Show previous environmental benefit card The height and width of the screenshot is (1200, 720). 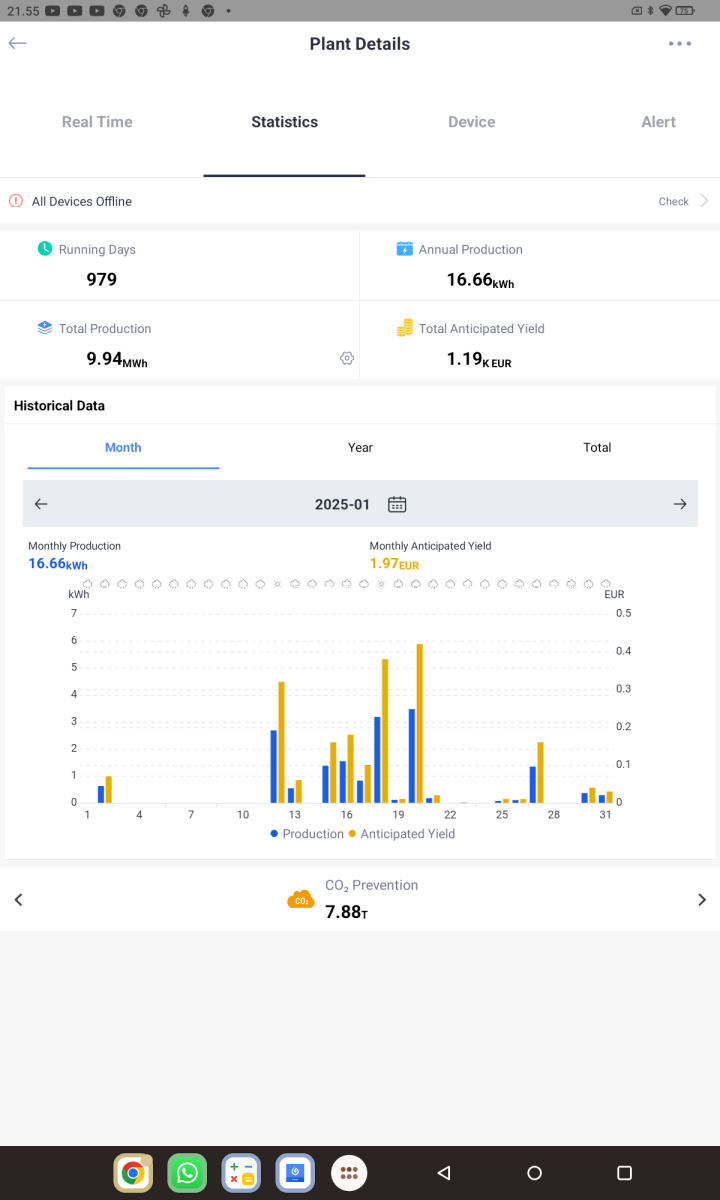18,900
